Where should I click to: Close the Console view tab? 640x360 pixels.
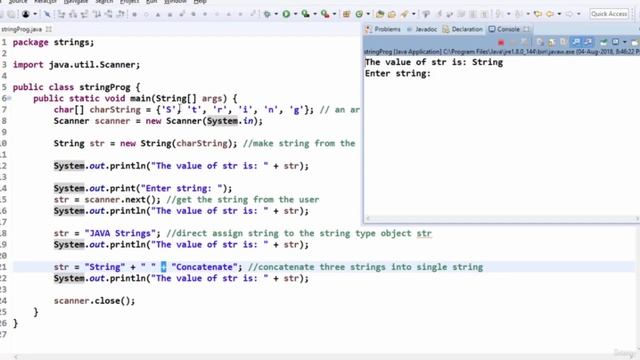point(527,29)
